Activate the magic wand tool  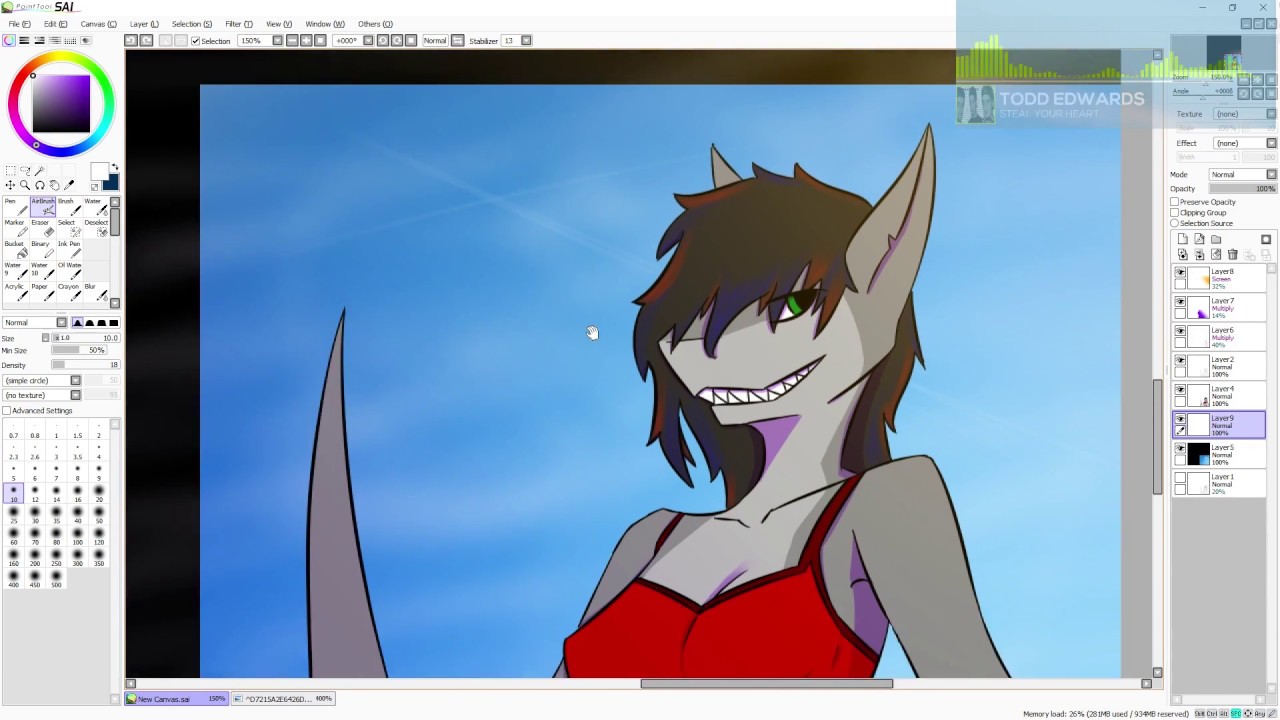coord(40,171)
